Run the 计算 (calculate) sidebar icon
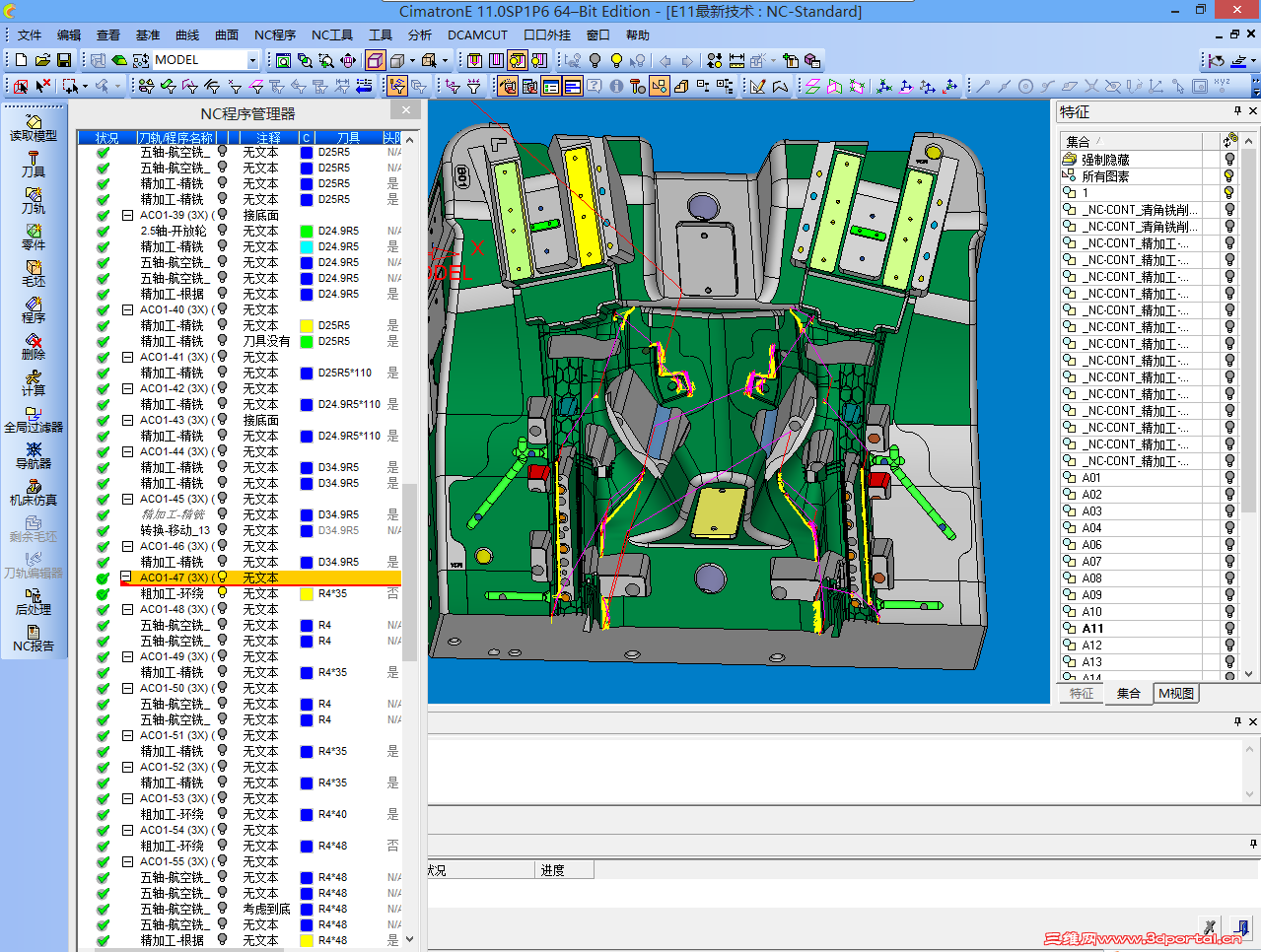 click(x=34, y=382)
